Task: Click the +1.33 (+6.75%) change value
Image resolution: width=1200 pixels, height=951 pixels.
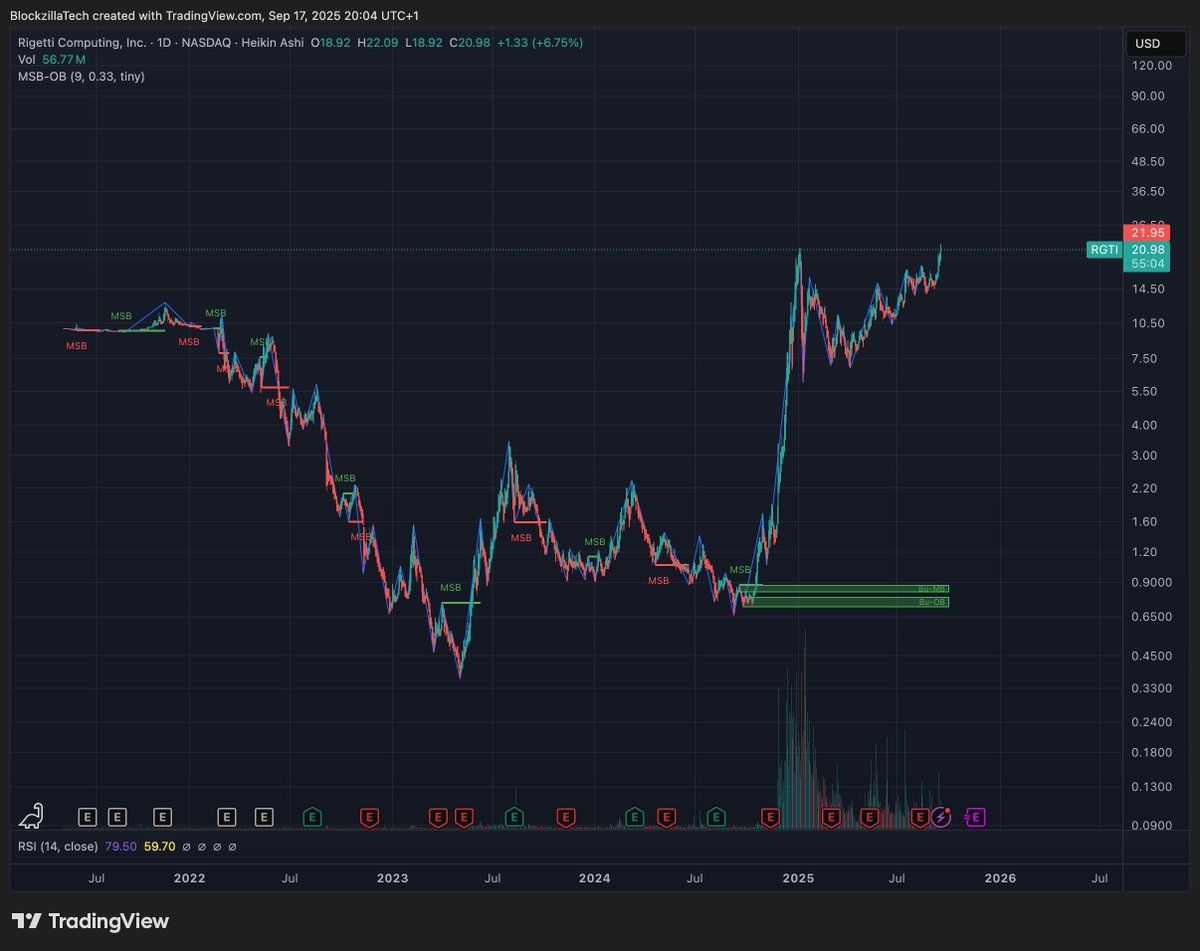Action: pos(540,43)
